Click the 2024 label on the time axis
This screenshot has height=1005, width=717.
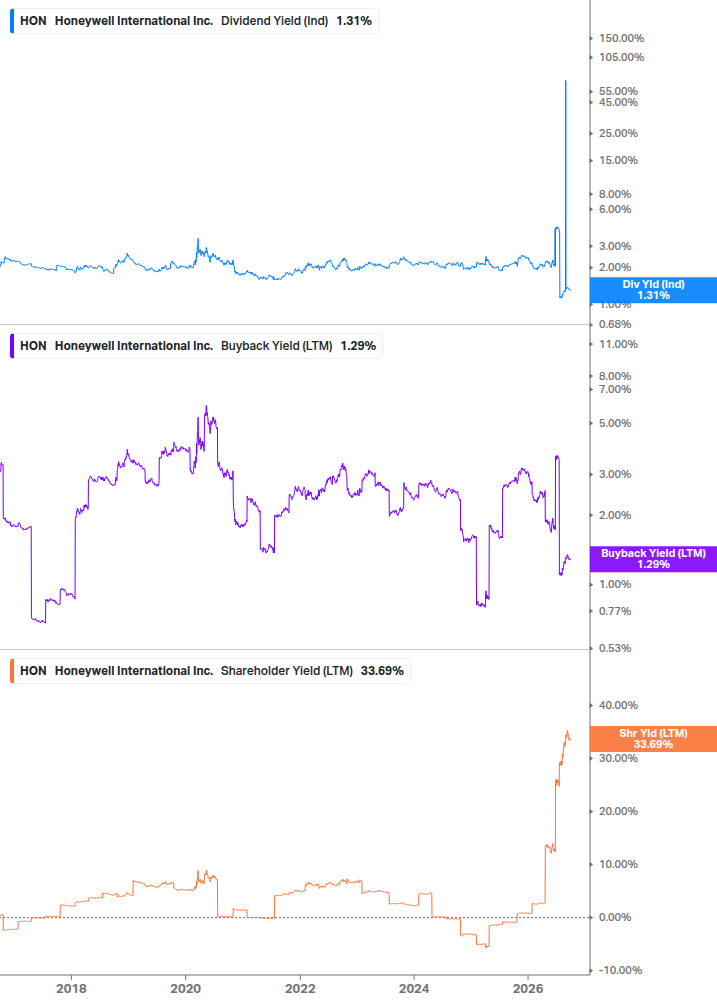click(414, 988)
